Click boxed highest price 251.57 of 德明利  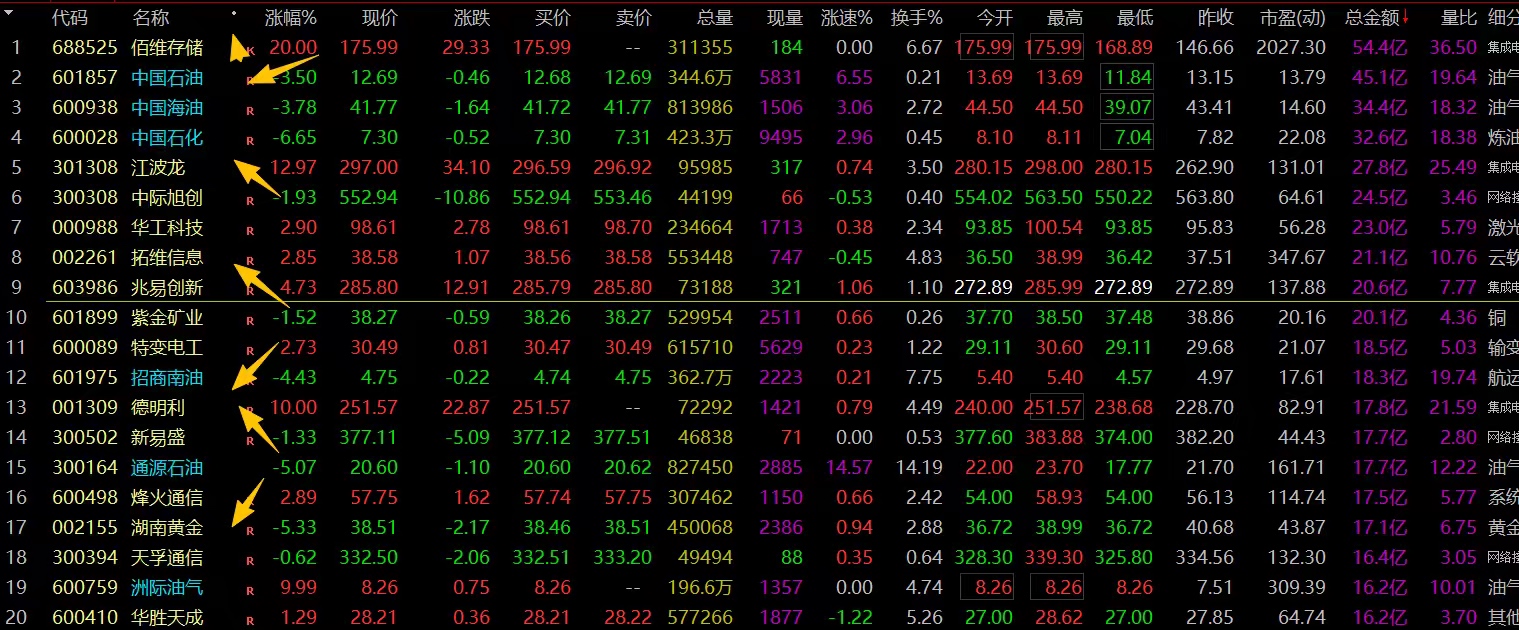click(1056, 408)
